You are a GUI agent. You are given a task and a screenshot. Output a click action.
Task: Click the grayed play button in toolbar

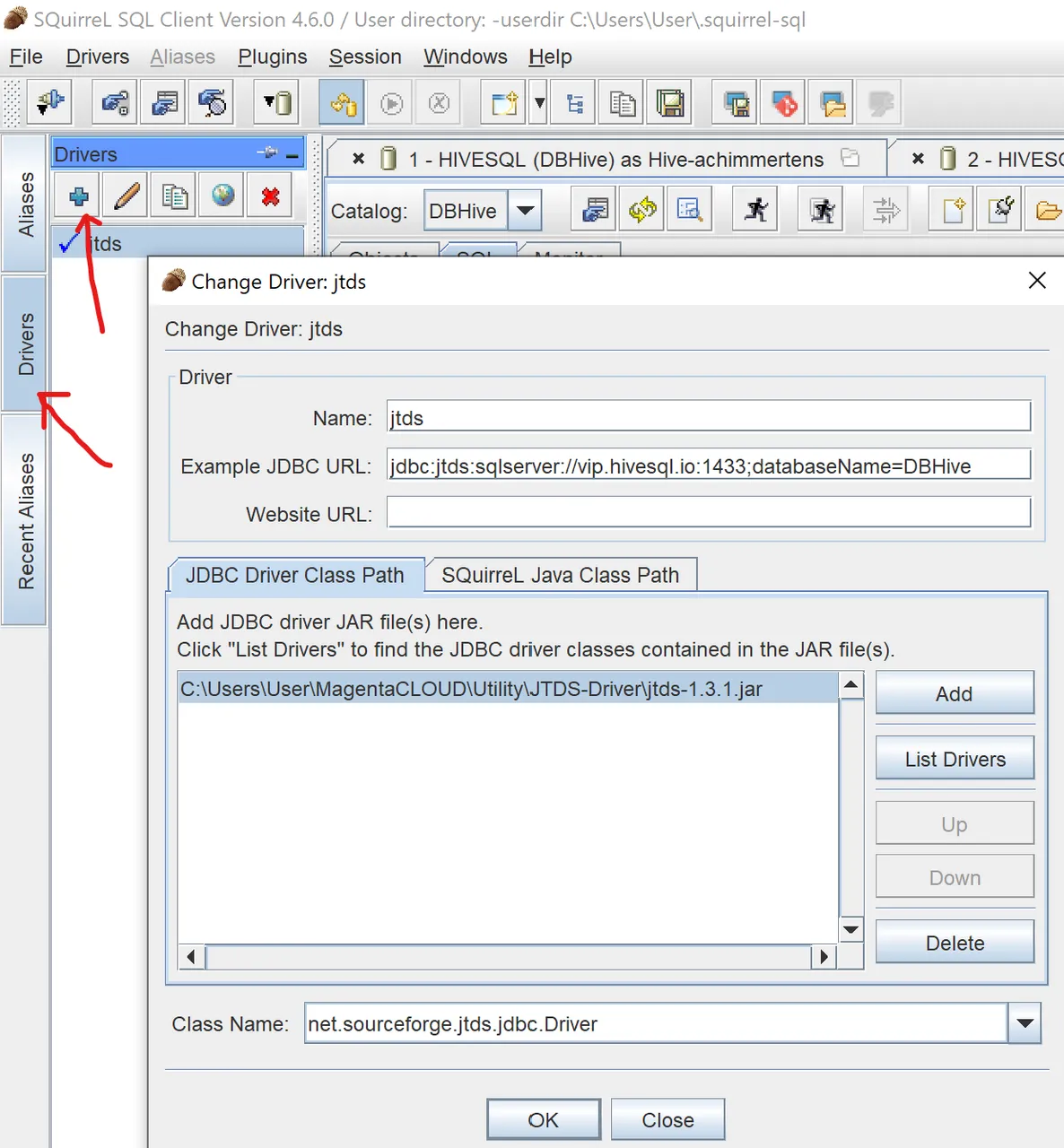click(391, 103)
